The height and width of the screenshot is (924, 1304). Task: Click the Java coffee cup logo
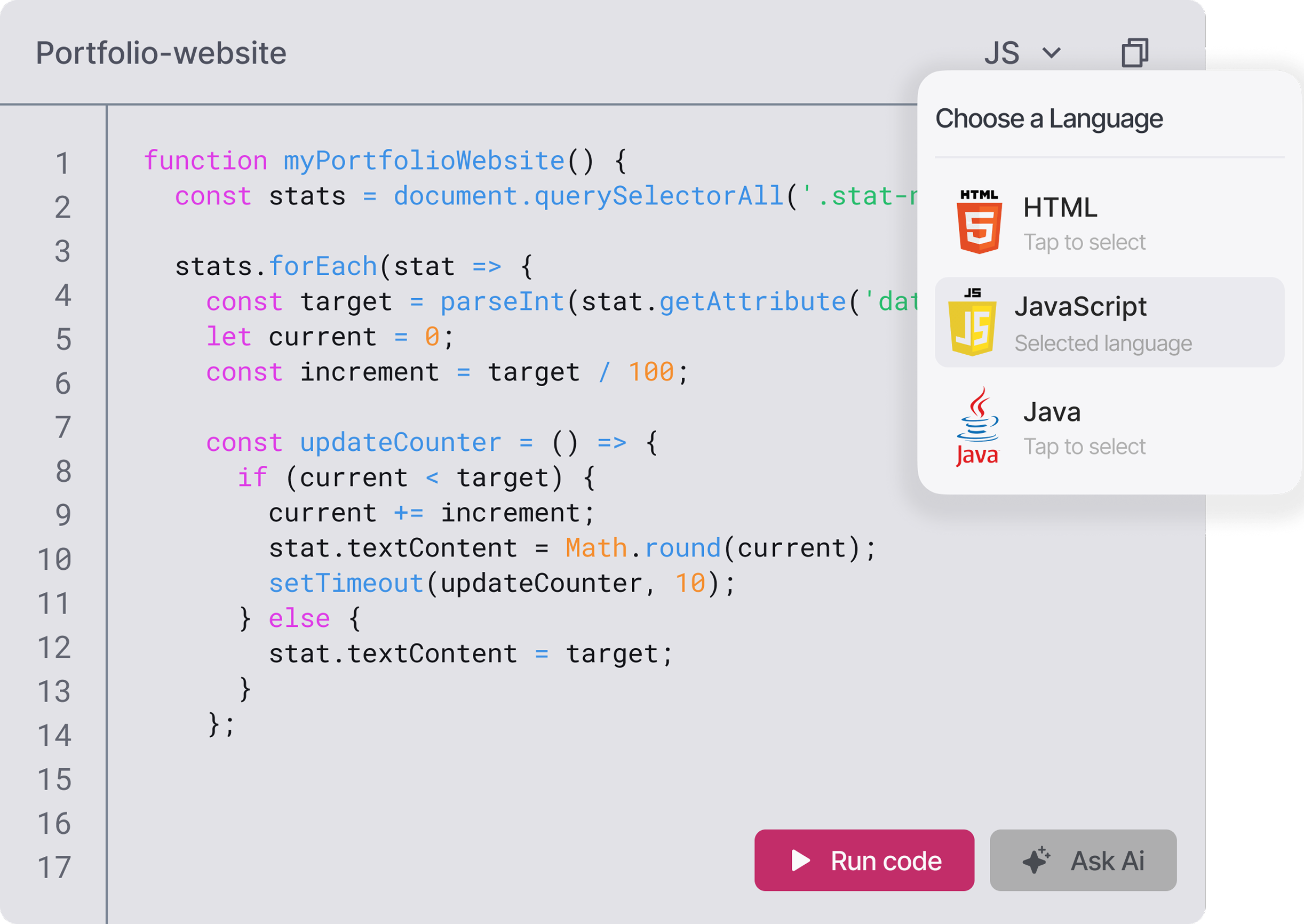click(x=977, y=427)
